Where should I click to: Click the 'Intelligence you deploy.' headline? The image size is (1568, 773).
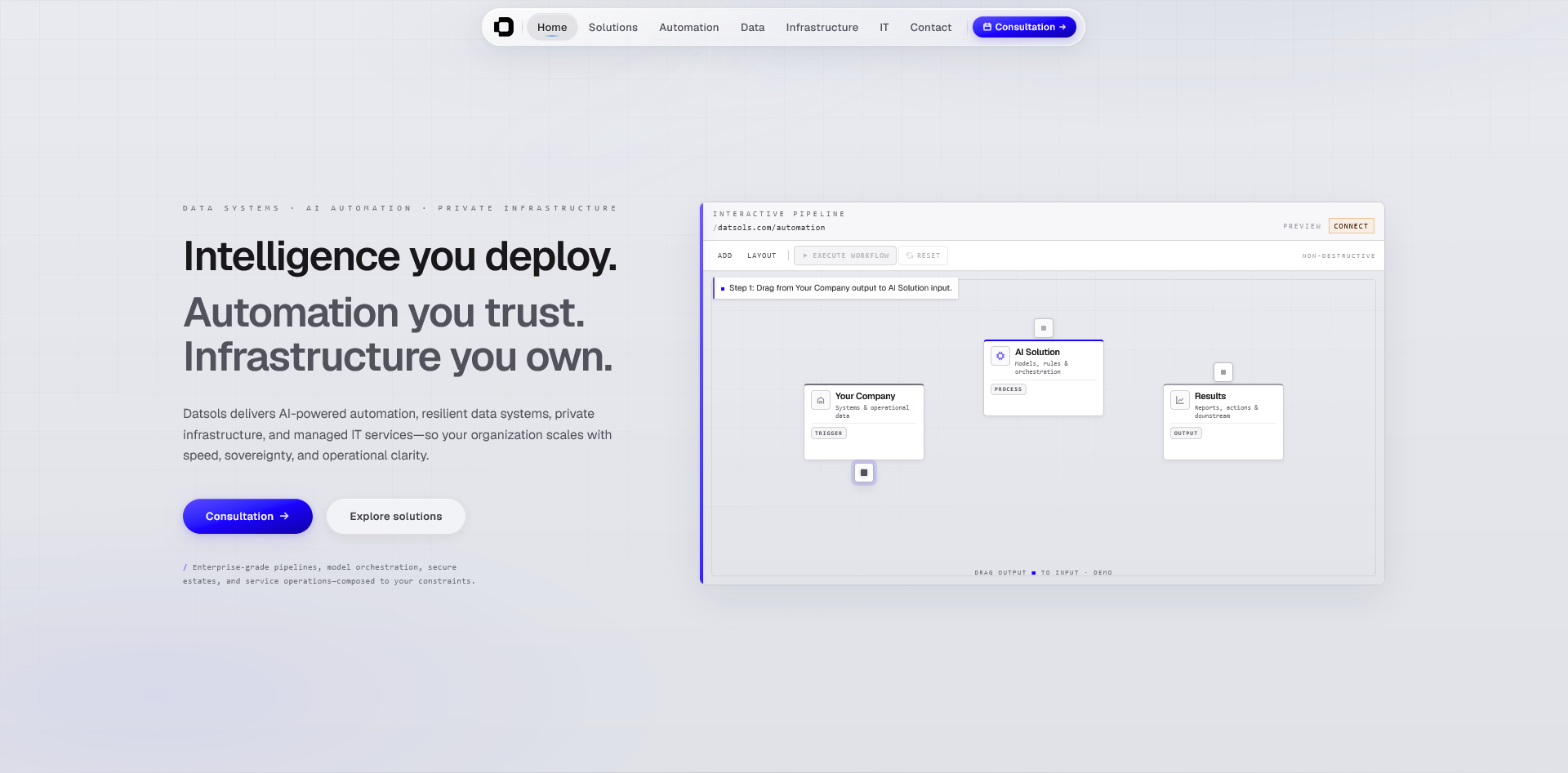[x=400, y=256]
